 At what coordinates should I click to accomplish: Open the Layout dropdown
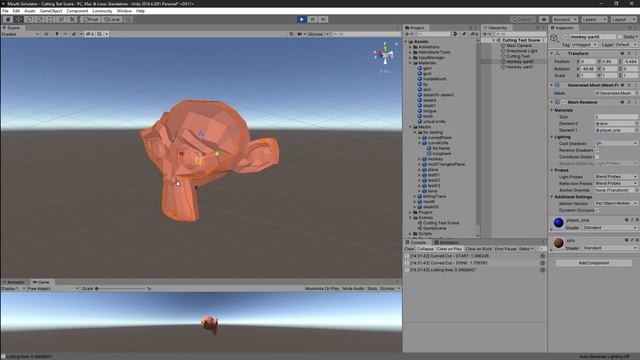(x=623, y=19)
